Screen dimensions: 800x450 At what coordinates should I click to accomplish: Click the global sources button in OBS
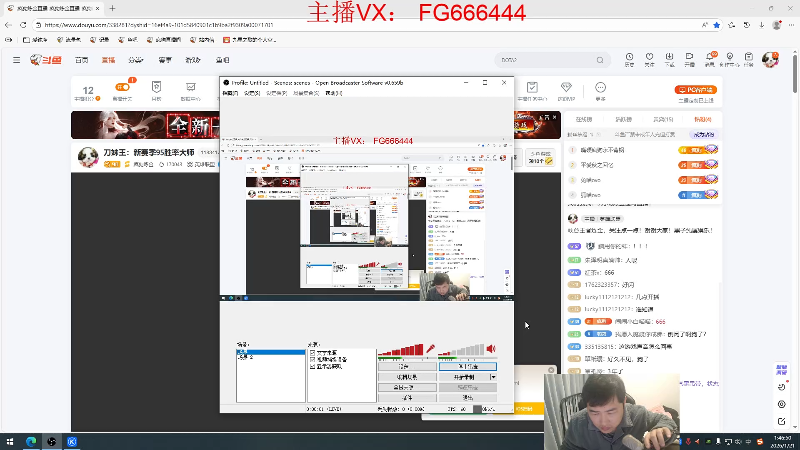(x=407, y=388)
